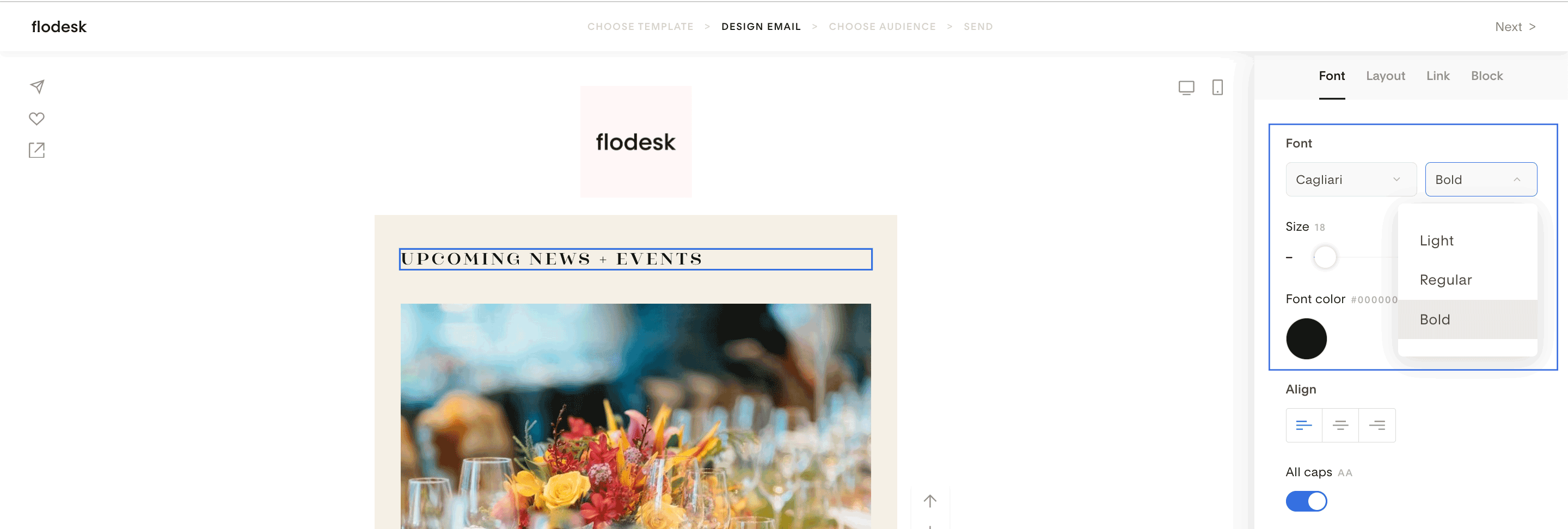Click the send test paper-plane icon
Image resolution: width=1568 pixels, height=529 pixels.
(x=37, y=87)
